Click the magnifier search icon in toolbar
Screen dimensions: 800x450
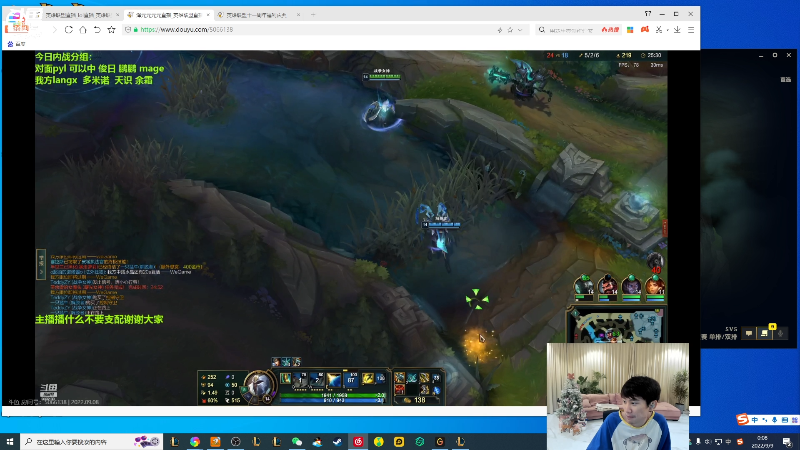541,30
